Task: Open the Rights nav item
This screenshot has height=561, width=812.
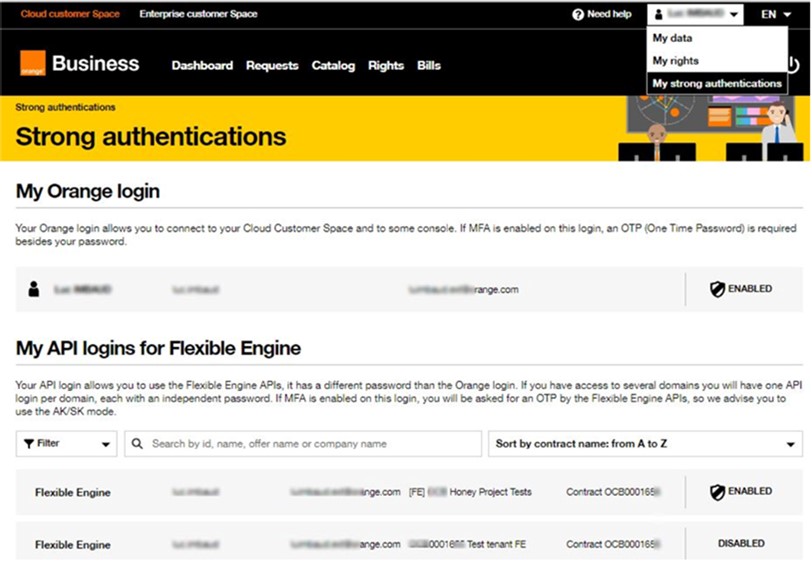Action: (x=386, y=65)
